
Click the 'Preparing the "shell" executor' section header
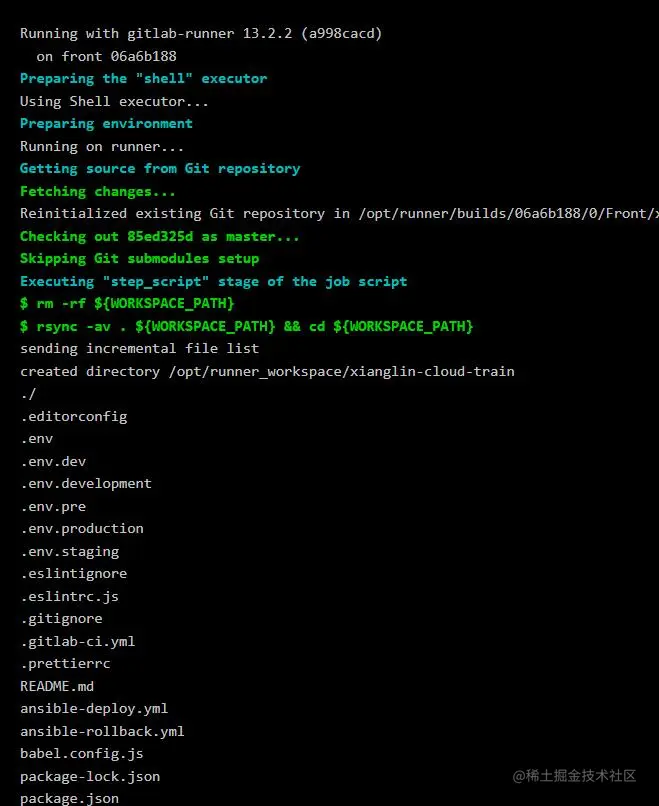pos(143,79)
